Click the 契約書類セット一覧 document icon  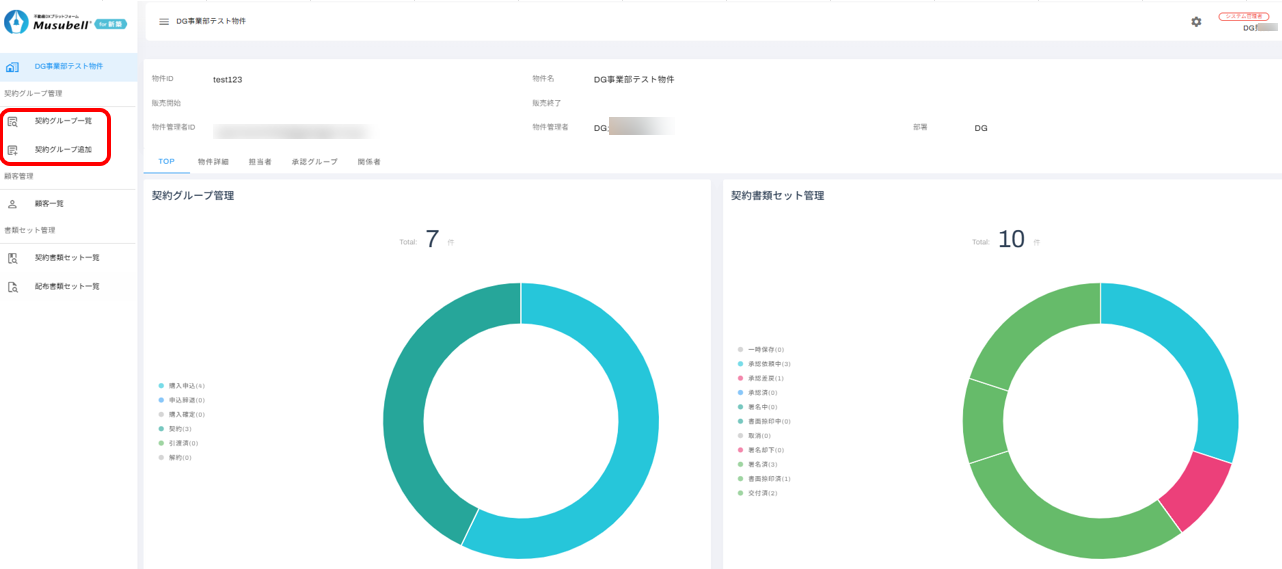12,258
